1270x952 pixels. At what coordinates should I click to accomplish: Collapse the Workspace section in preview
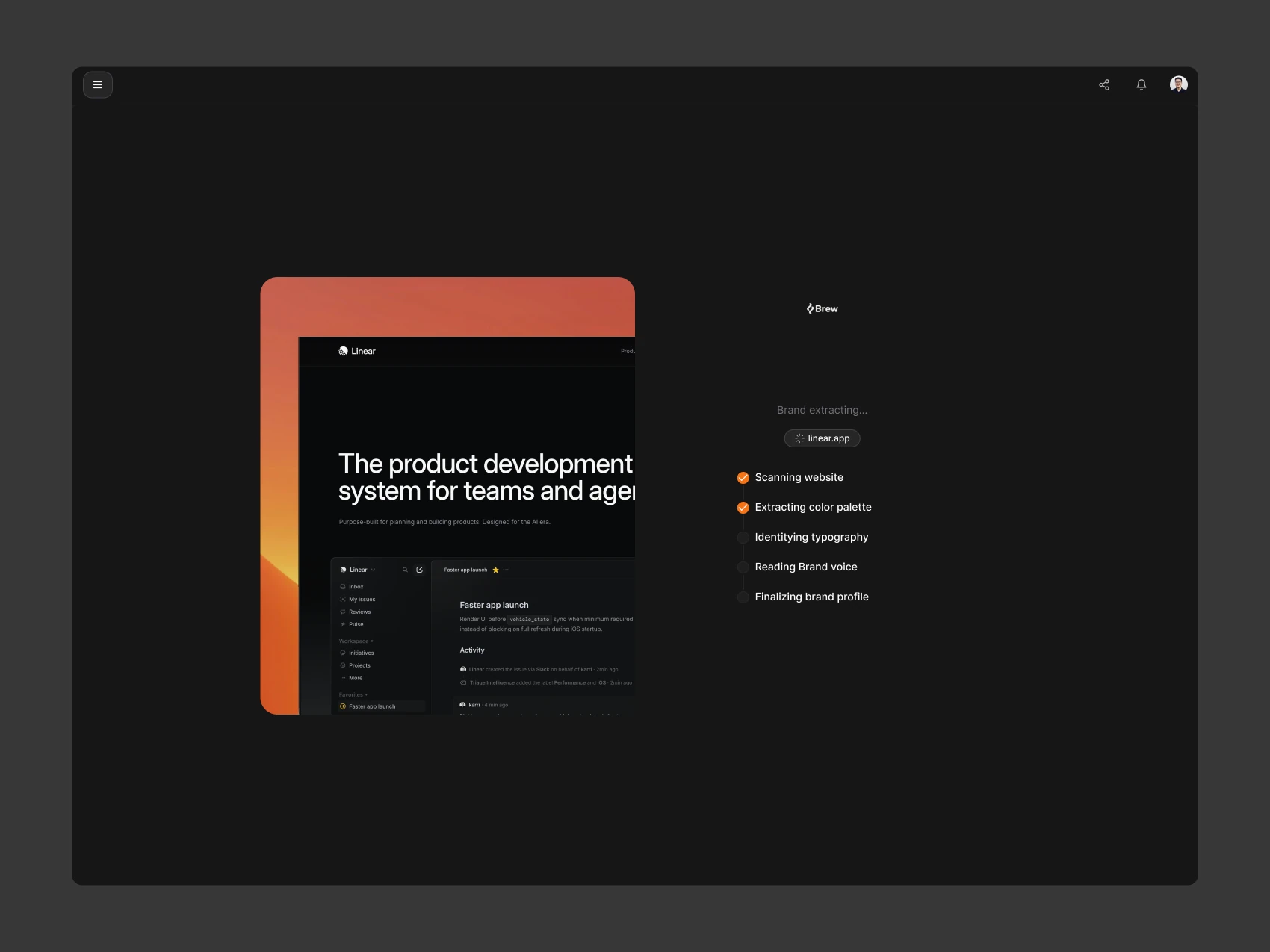pyautogui.click(x=356, y=641)
